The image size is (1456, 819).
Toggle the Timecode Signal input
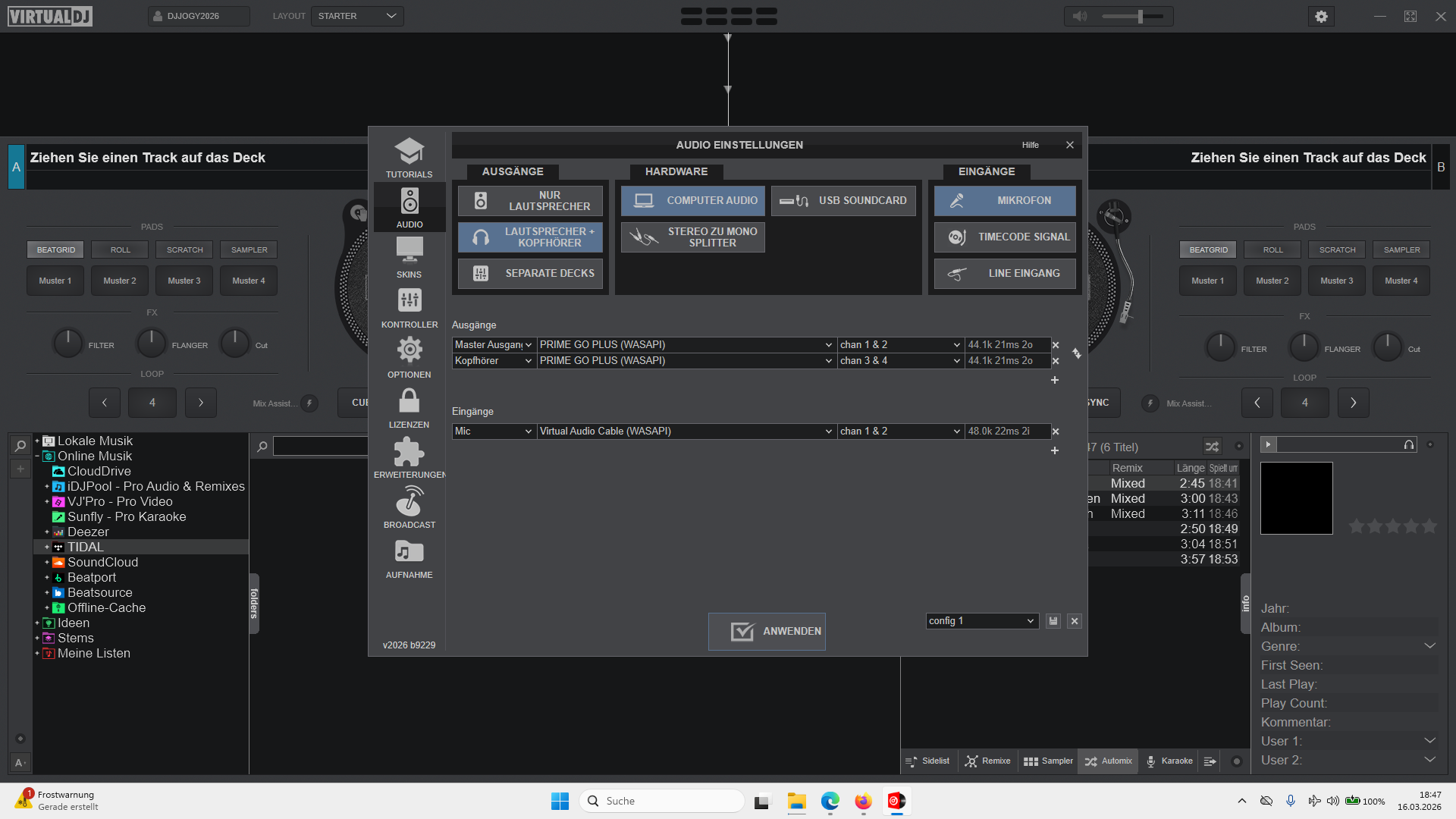1005,237
